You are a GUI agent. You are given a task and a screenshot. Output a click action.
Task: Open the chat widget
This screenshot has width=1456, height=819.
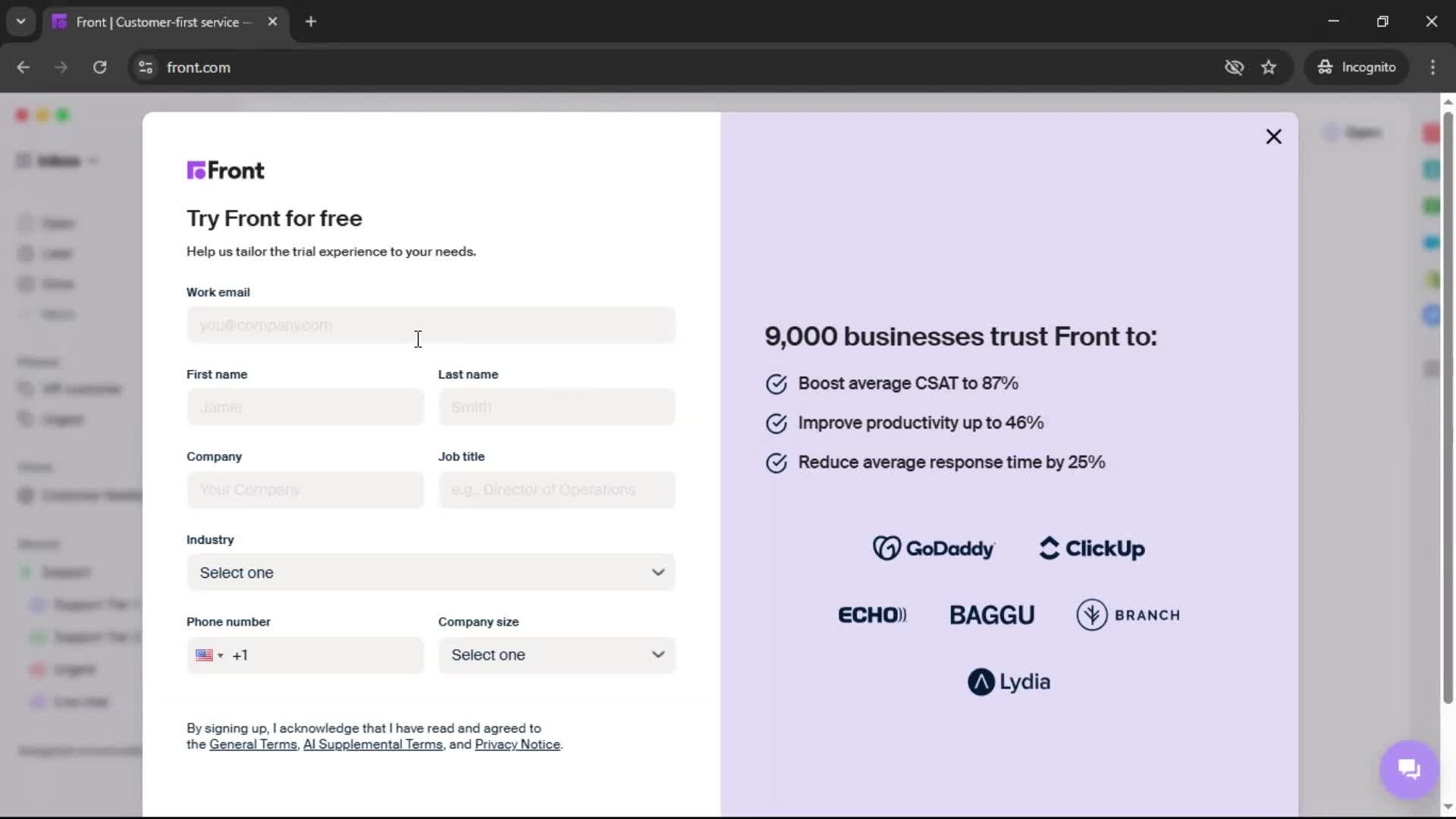(x=1408, y=769)
